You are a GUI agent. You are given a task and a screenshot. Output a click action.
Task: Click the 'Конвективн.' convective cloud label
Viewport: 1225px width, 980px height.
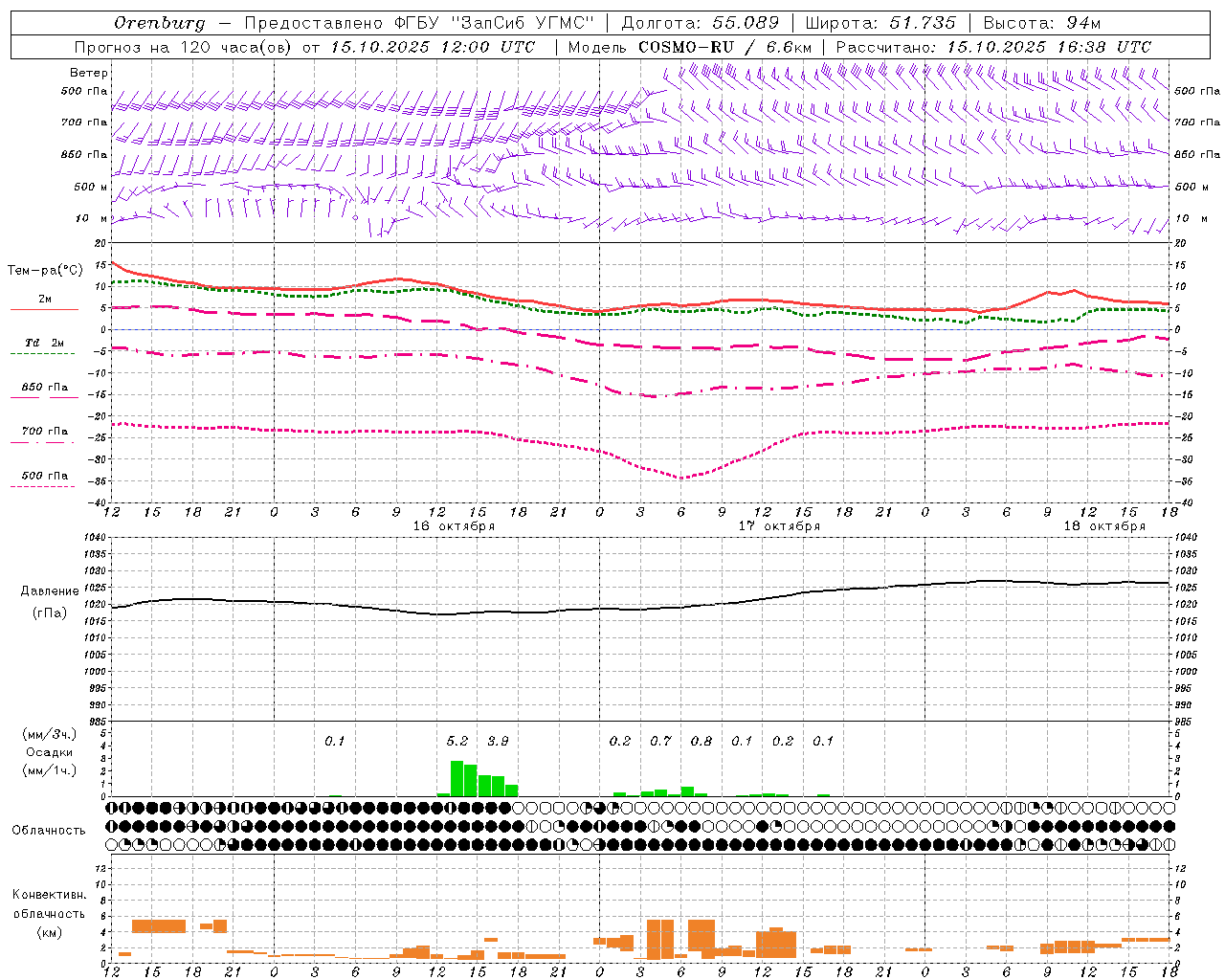(49, 895)
